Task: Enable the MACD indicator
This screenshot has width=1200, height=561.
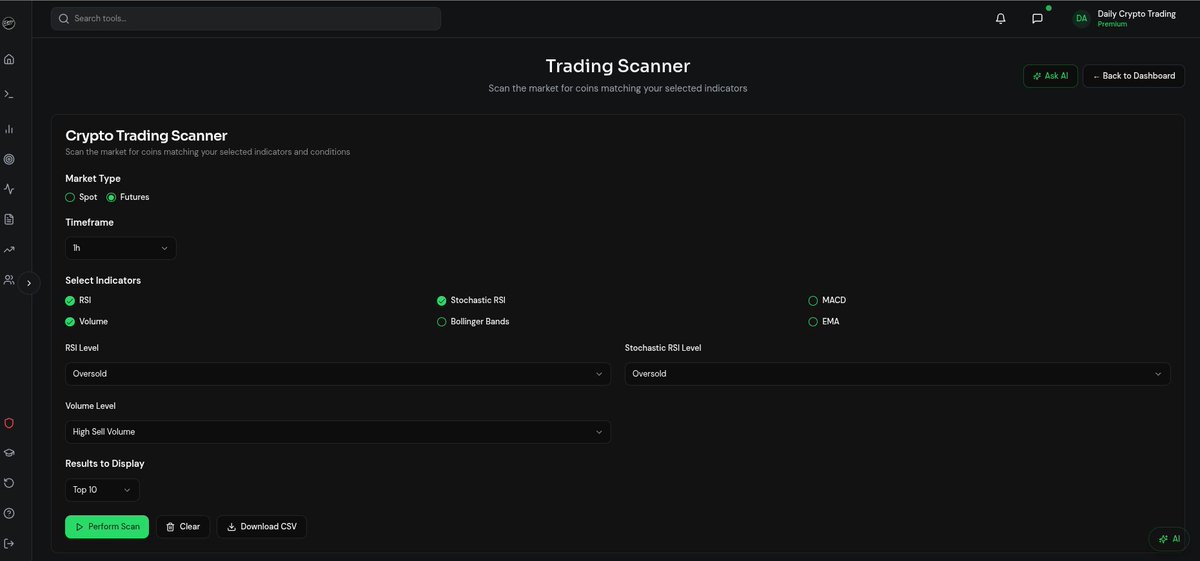Action: [813, 300]
